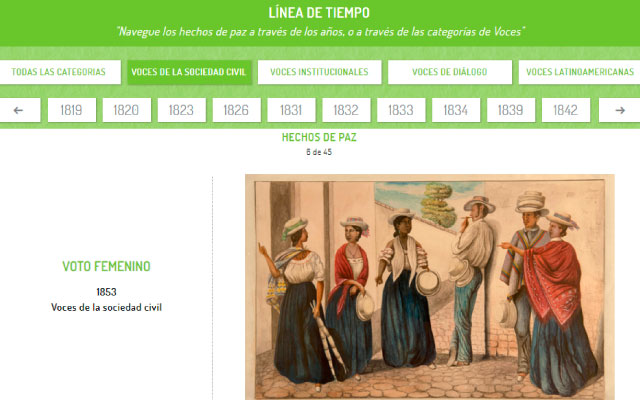Advance years with the right arrow
Image resolution: width=640 pixels, height=400 pixels.
tap(620, 110)
